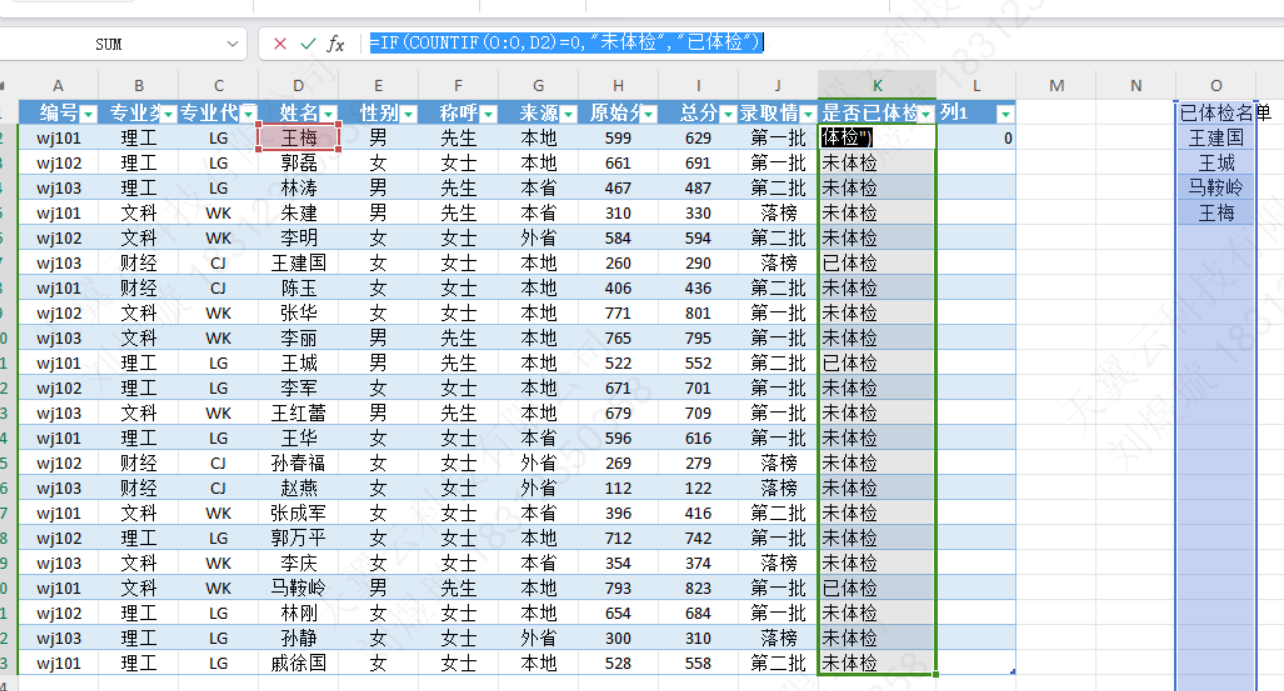Select the name cell 赵燕
This screenshot has height=691, width=1284.
point(298,488)
